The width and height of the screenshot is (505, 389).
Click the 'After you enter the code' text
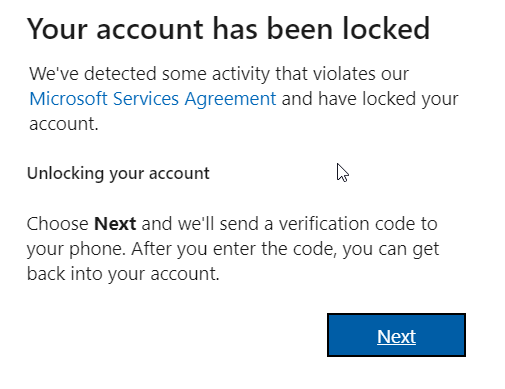(234, 249)
